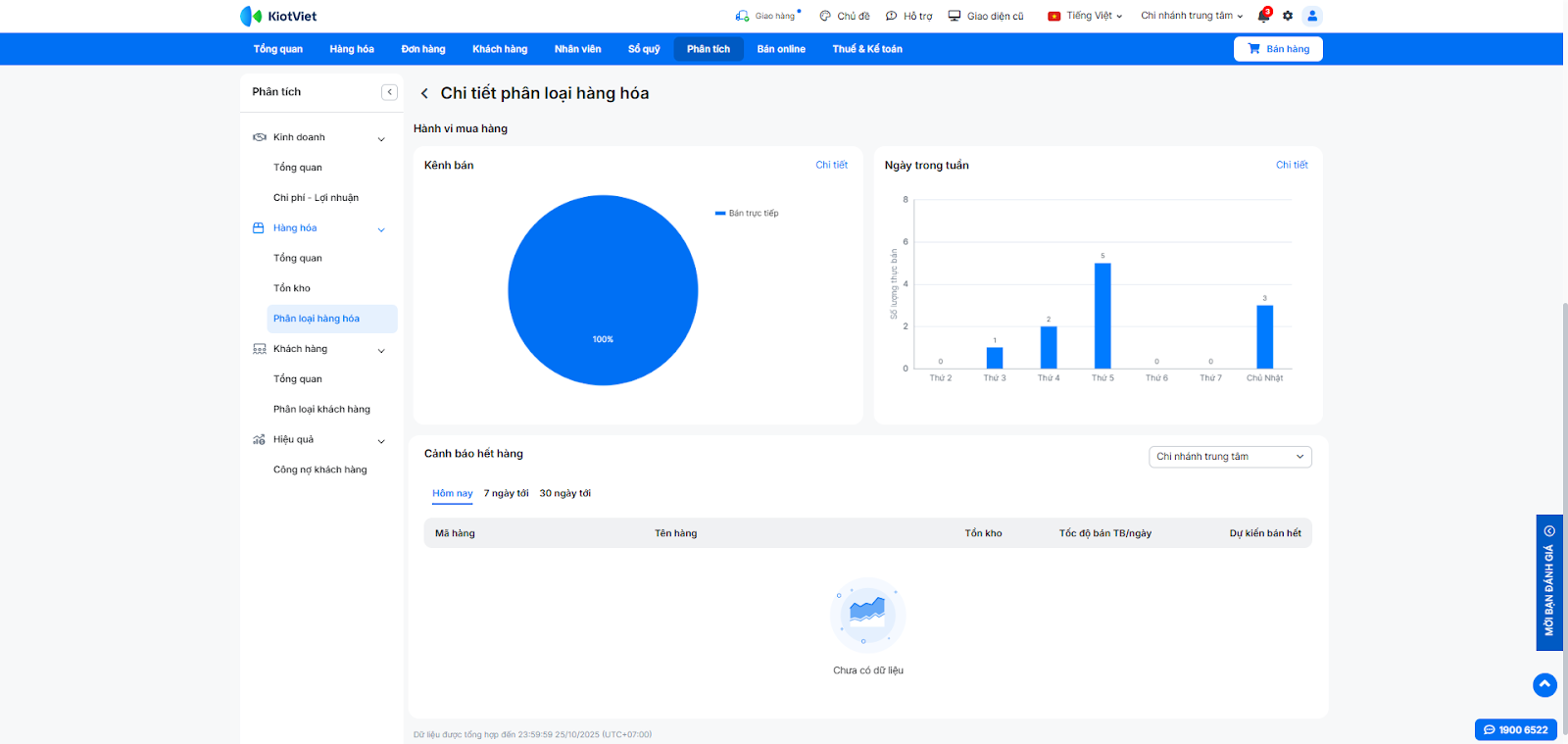The width and height of the screenshot is (1568, 744).
Task: Go back using the arrow beside the page title
Action: point(424,94)
